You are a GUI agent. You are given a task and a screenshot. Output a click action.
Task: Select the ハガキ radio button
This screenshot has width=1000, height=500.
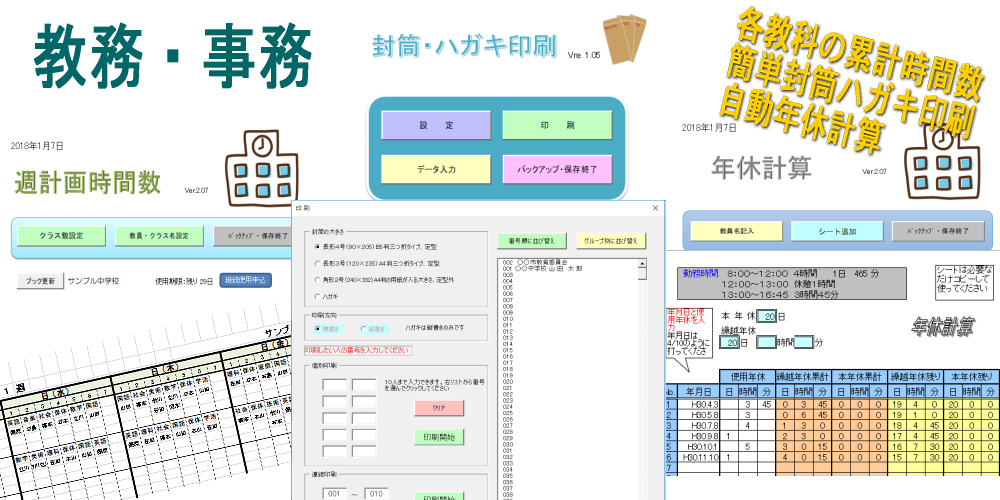tap(318, 297)
